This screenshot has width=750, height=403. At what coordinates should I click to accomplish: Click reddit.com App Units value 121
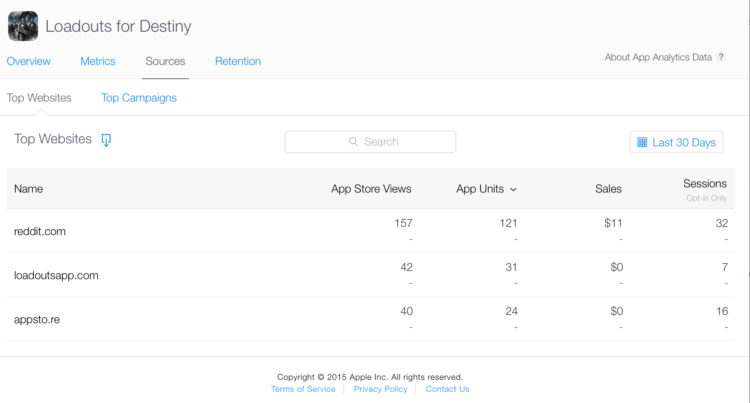[x=508, y=223]
